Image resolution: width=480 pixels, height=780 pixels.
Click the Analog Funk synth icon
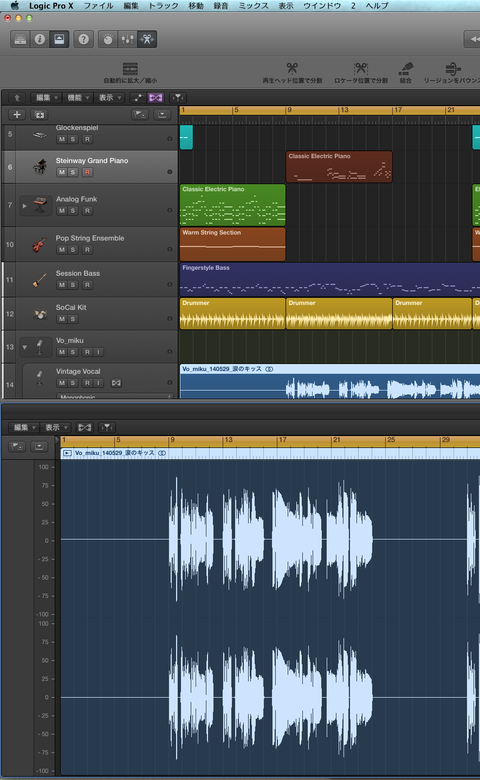40,205
